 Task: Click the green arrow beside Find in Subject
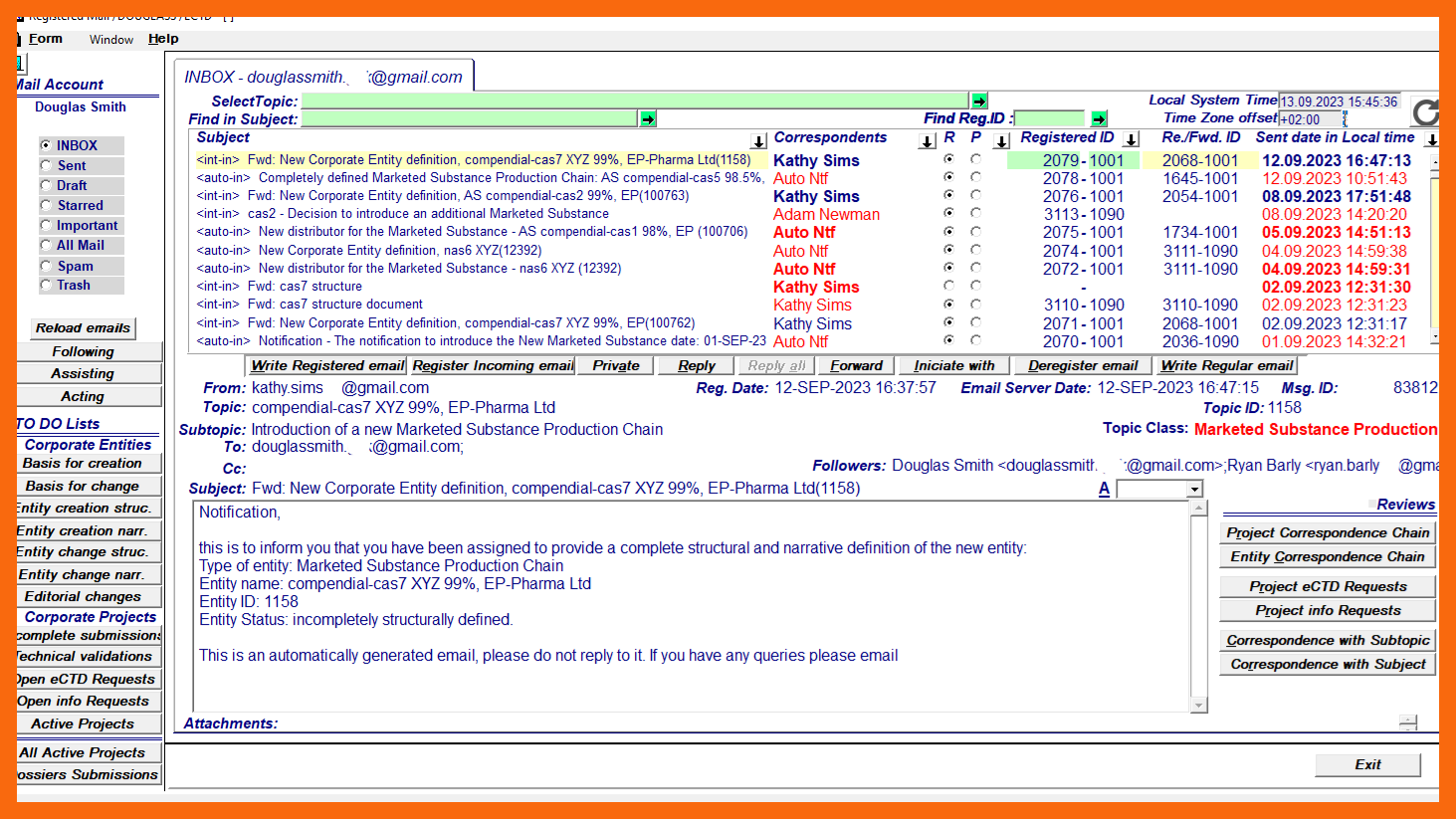click(648, 118)
